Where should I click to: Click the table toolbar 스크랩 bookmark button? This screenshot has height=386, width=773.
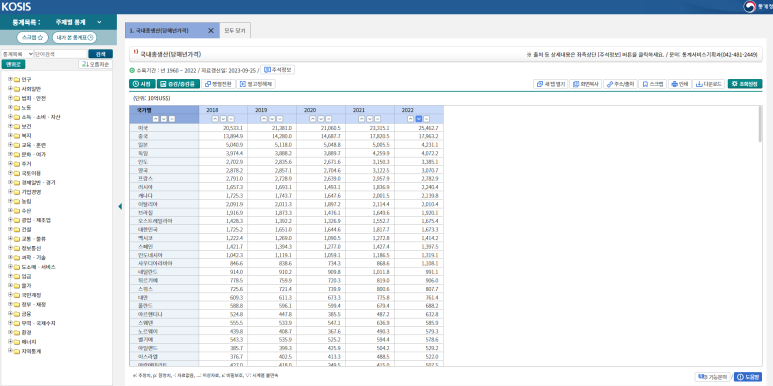[x=653, y=84]
